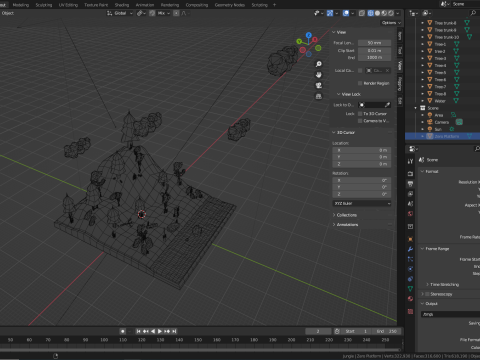Click the pan hand icon in viewport

tap(319, 75)
